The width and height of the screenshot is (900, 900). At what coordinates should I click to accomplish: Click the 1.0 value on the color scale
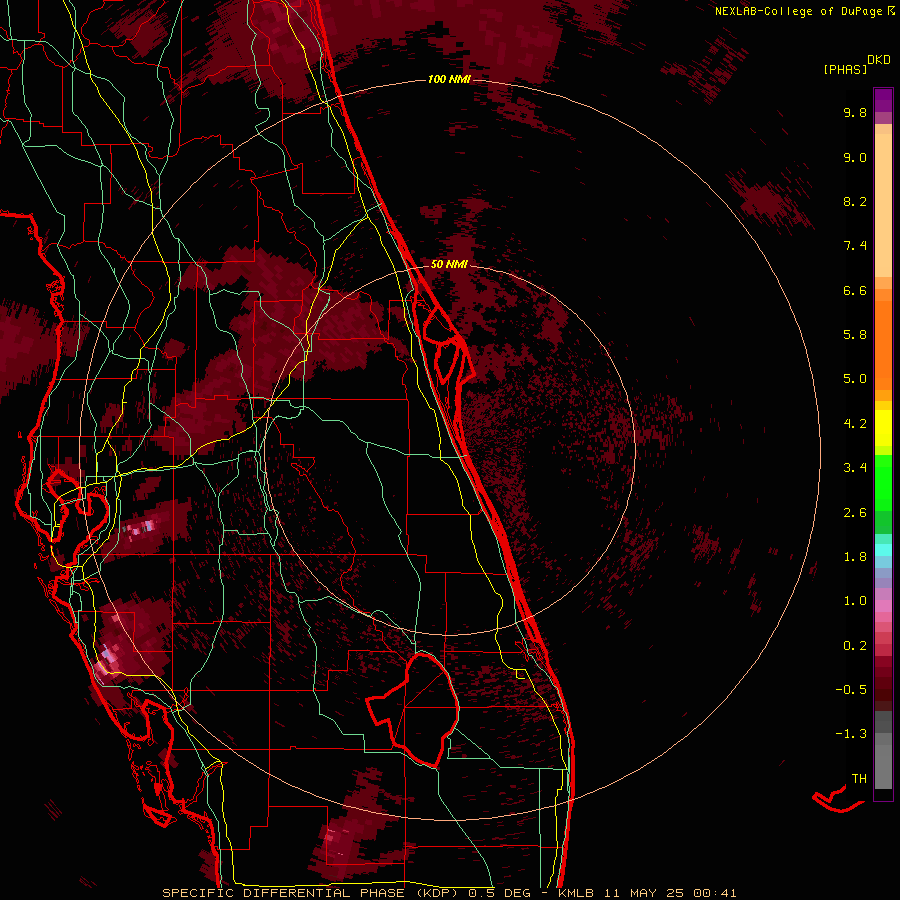tap(855, 601)
